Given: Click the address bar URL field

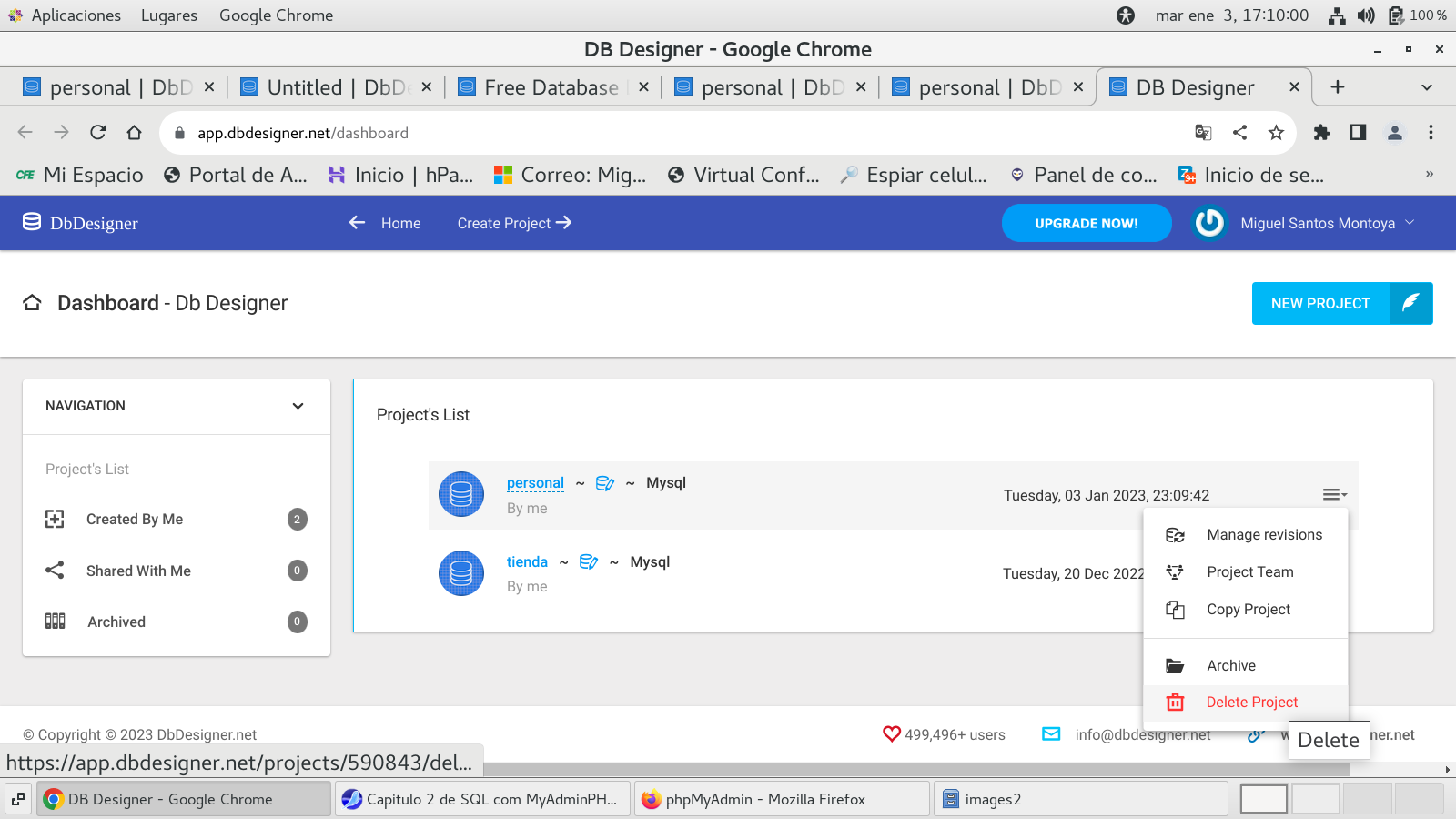Looking at the screenshot, I should [x=637, y=133].
